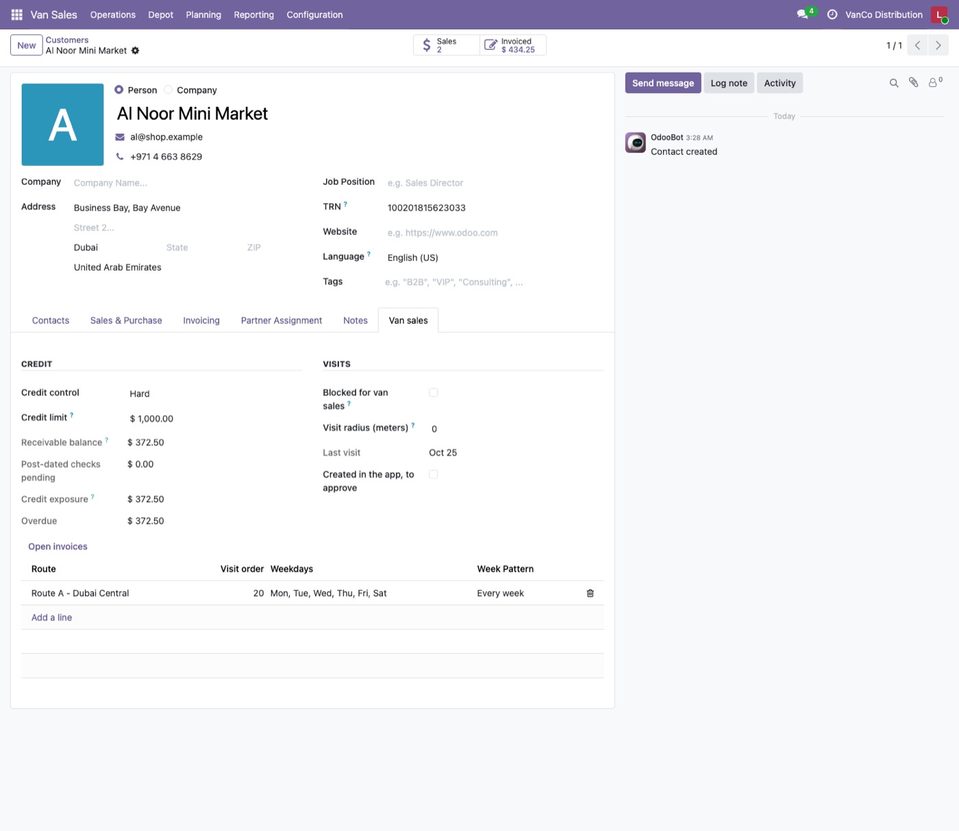Click the Street 2 input field

point(187,227)
